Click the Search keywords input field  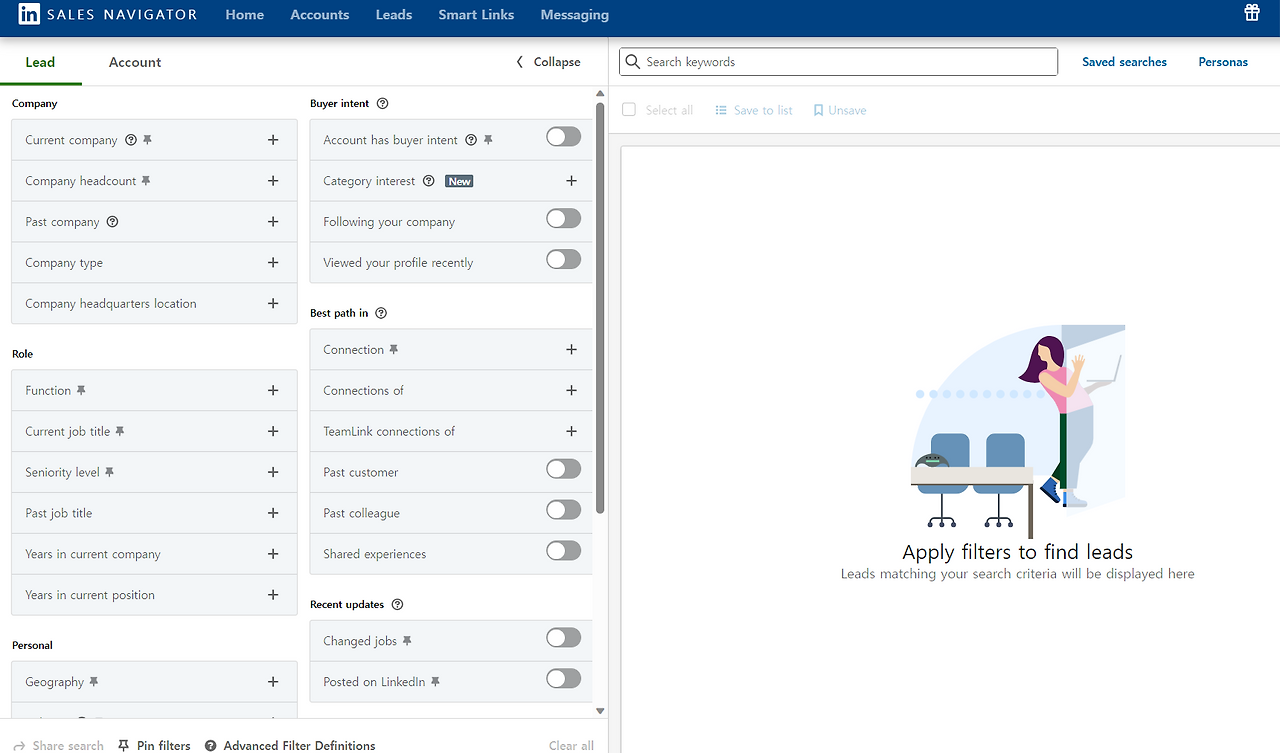coord(838,62)
